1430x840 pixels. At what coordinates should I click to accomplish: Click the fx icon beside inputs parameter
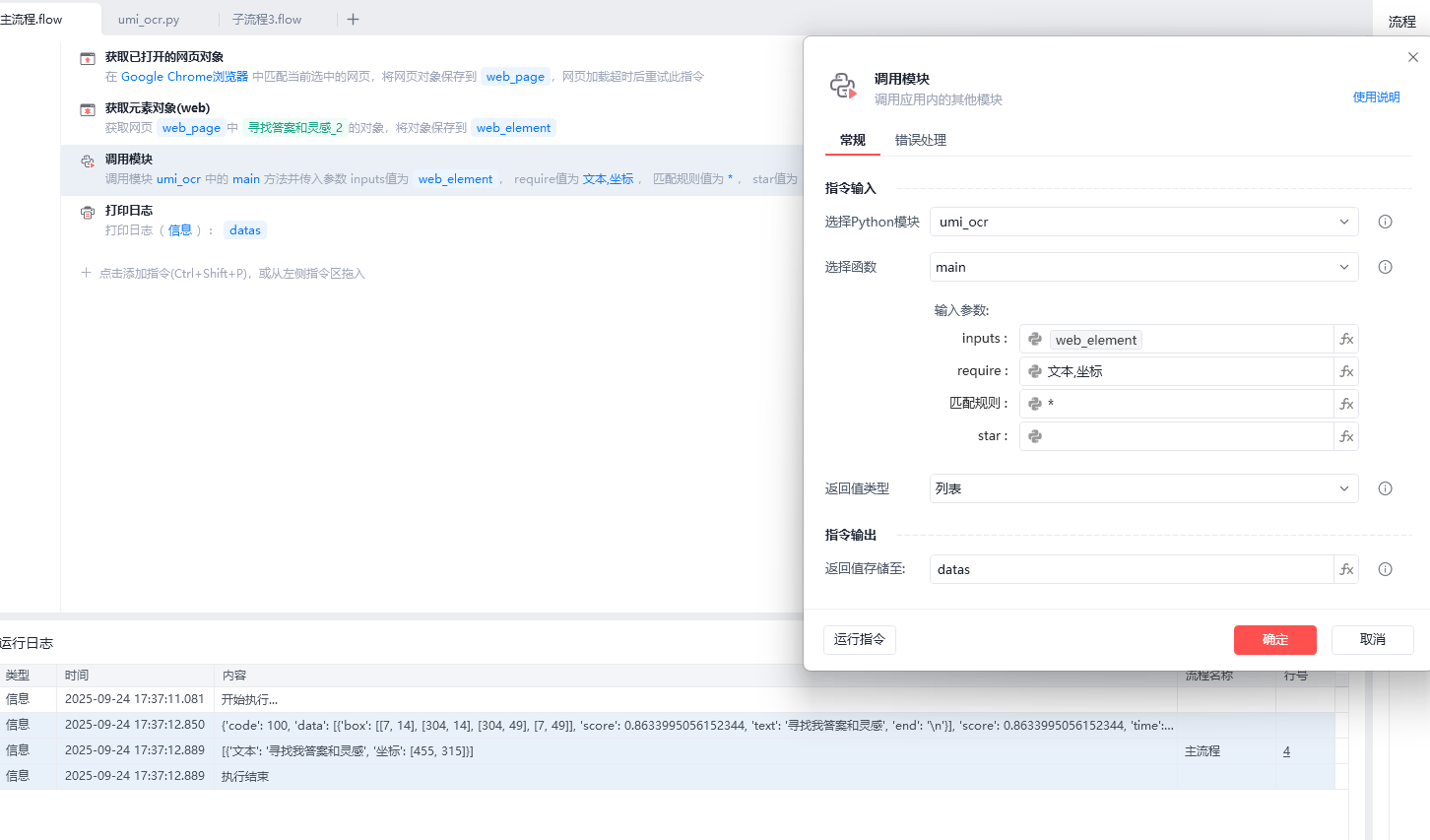tap(1346, 339)
